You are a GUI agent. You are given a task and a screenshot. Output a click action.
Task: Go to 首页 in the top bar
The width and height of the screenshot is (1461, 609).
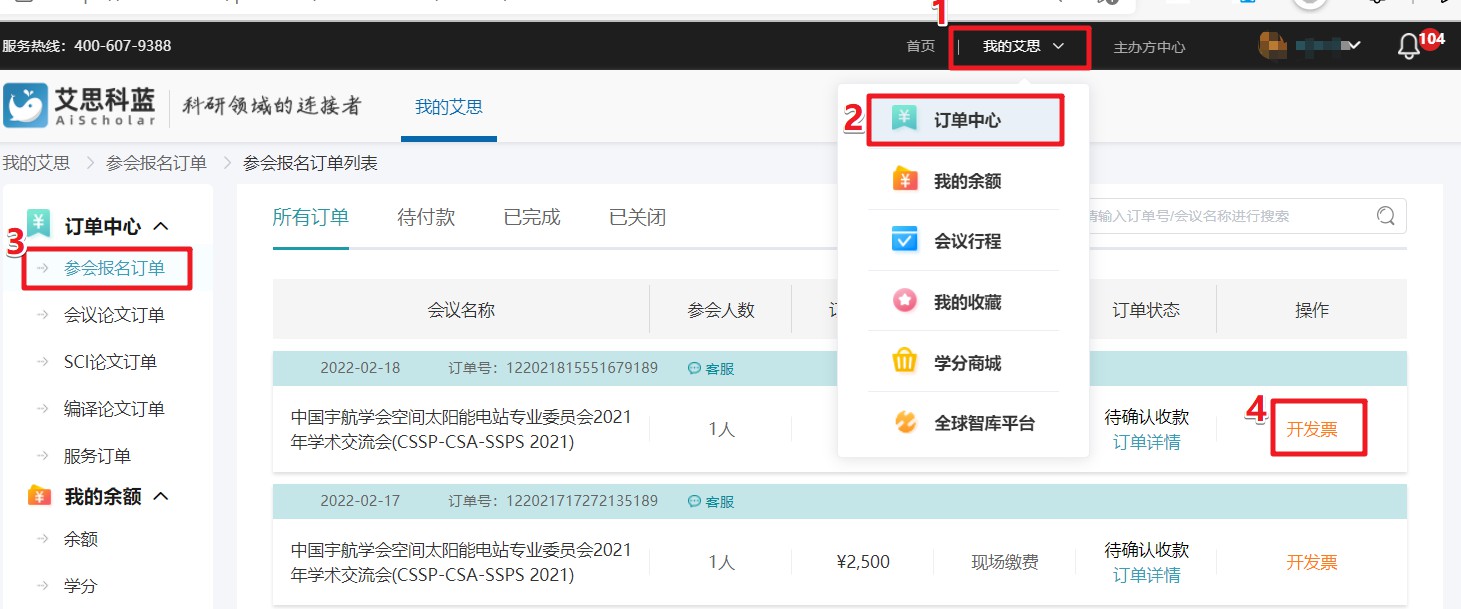[x=920, y=46]
